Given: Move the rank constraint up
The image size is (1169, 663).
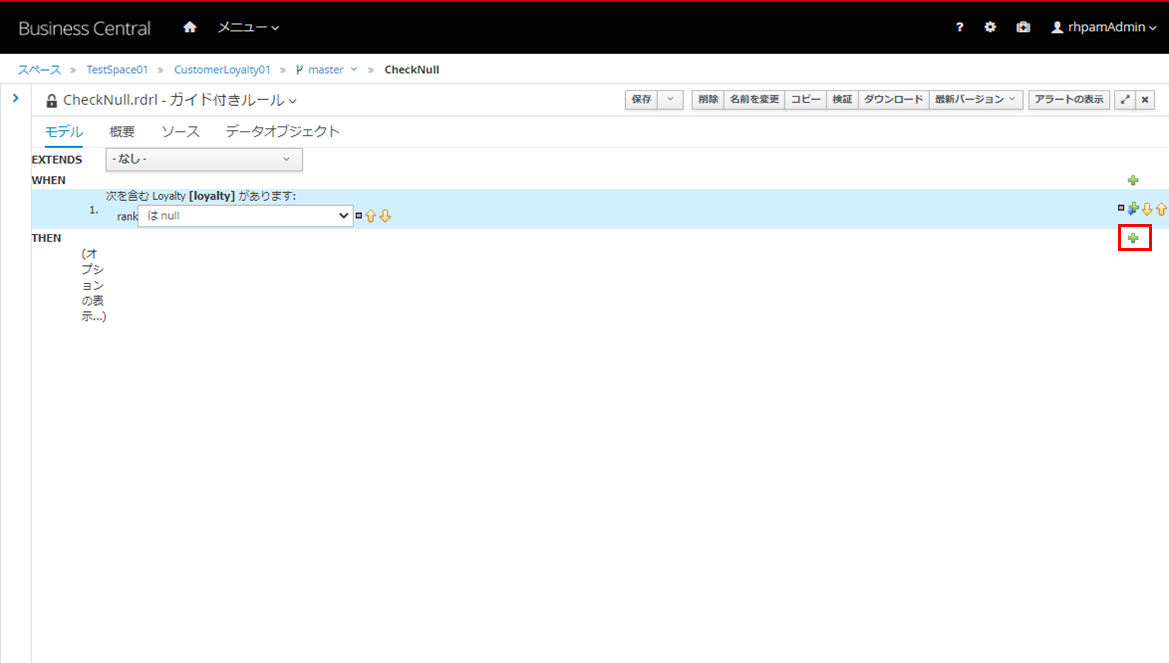Looking at the screenshot, I should coord(371,216).
